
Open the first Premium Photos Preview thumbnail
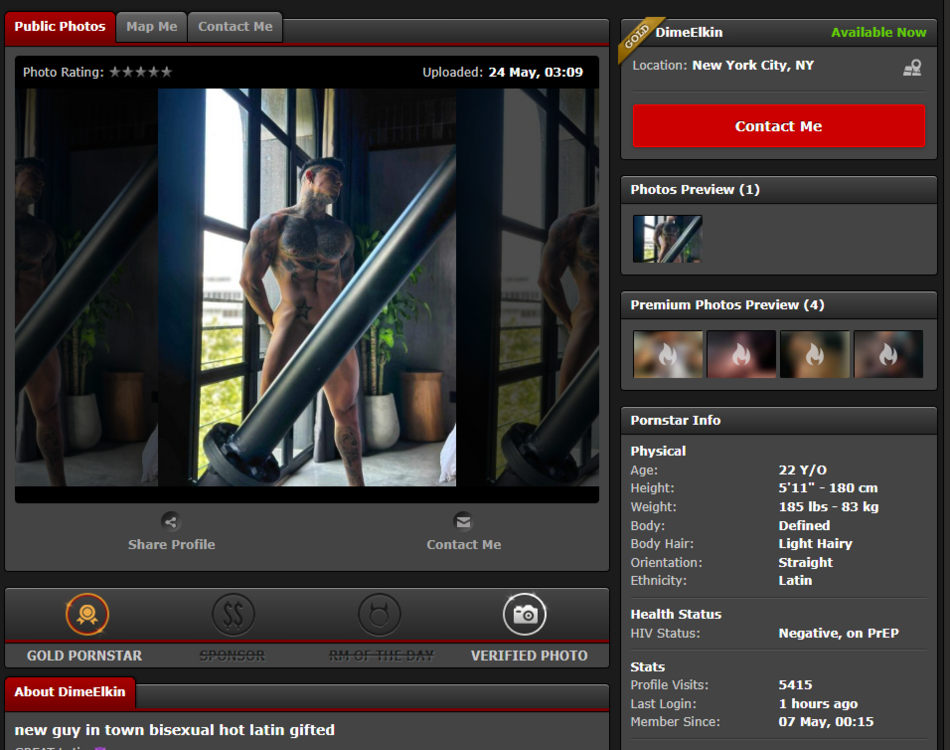pos(668,354)
